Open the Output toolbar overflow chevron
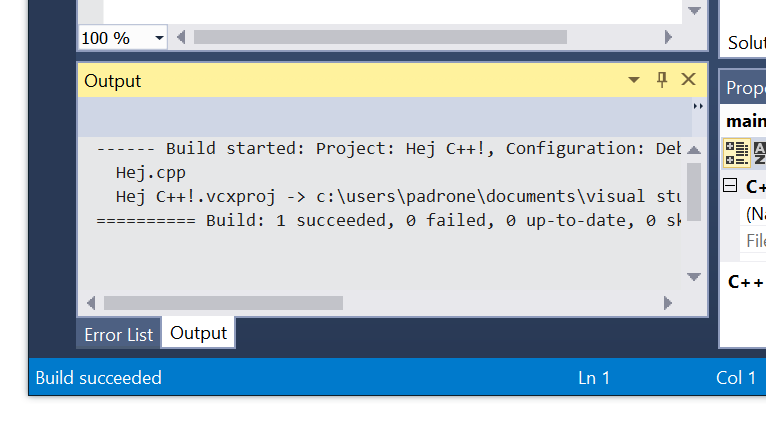 (699, 106)
